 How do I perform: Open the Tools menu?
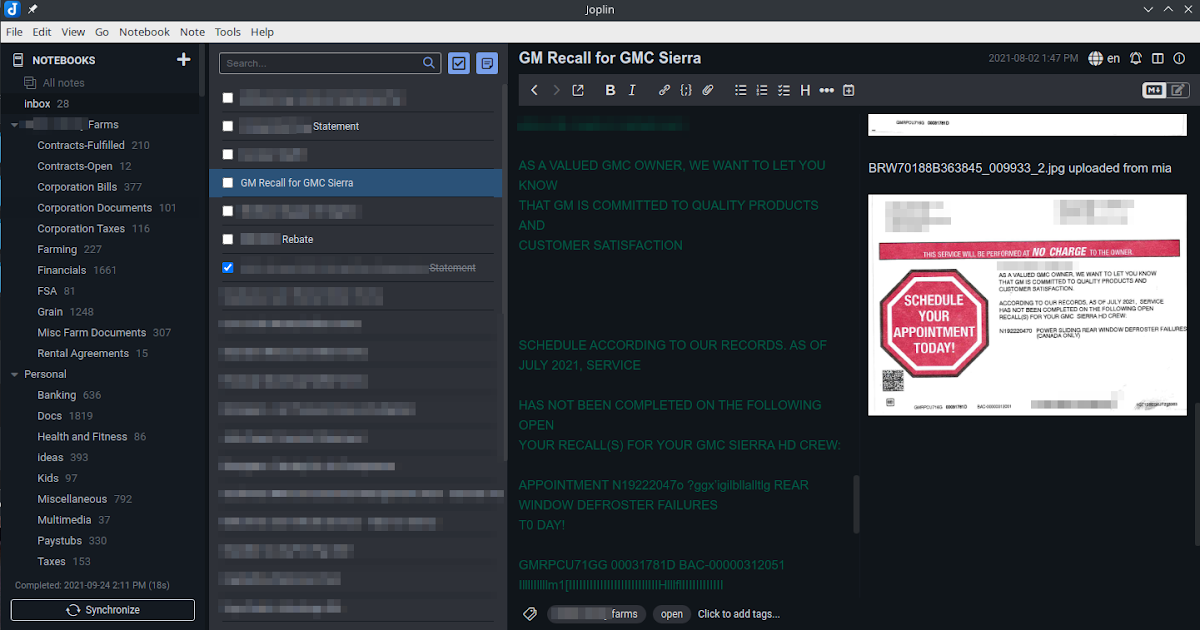tap(228, 32)
